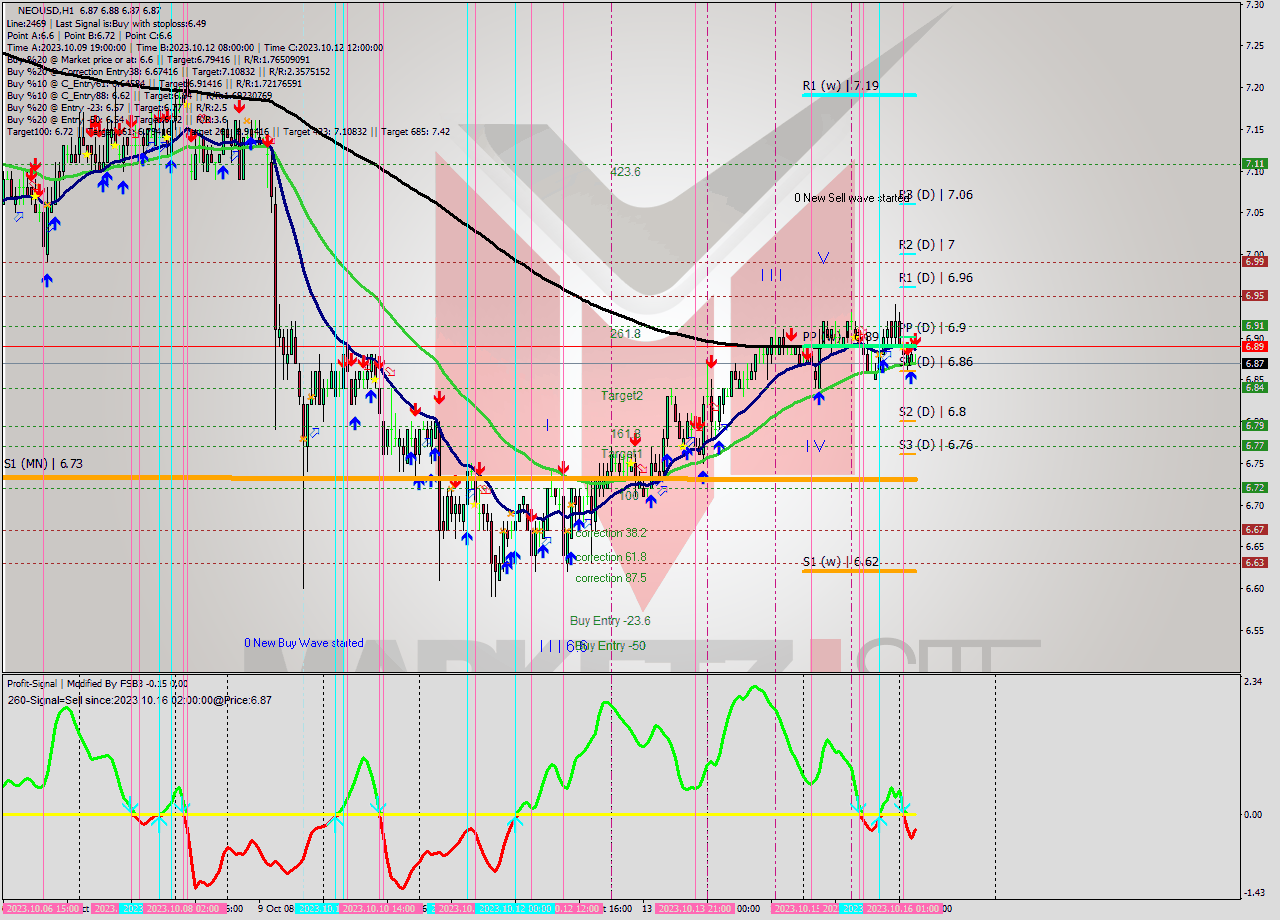Select the '161.8' Fibonacci label
The height and width of the screenshot is (920, 1280).
point(625,434)
